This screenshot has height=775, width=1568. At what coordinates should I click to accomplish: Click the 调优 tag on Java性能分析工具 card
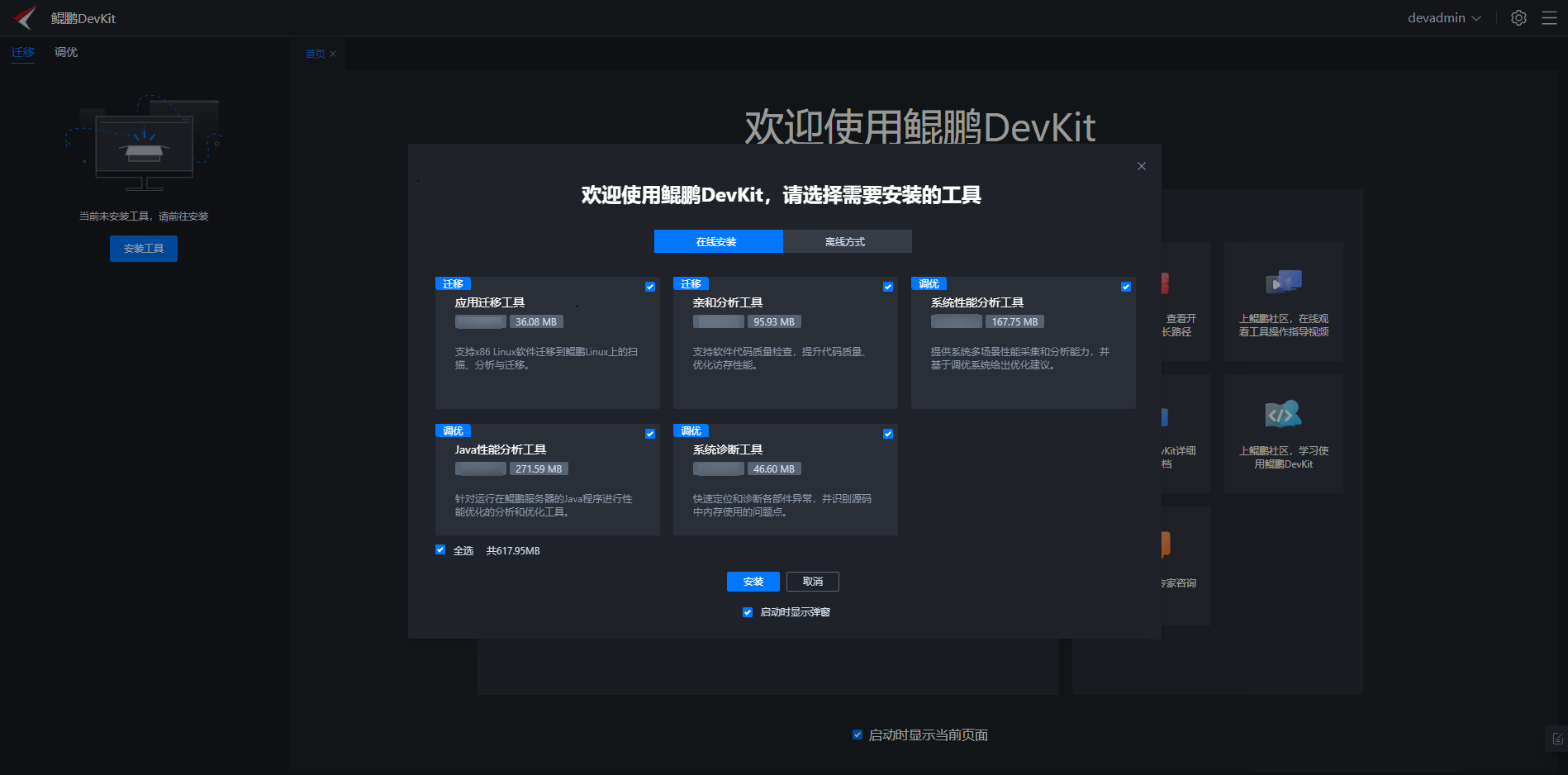coord(453,430)
